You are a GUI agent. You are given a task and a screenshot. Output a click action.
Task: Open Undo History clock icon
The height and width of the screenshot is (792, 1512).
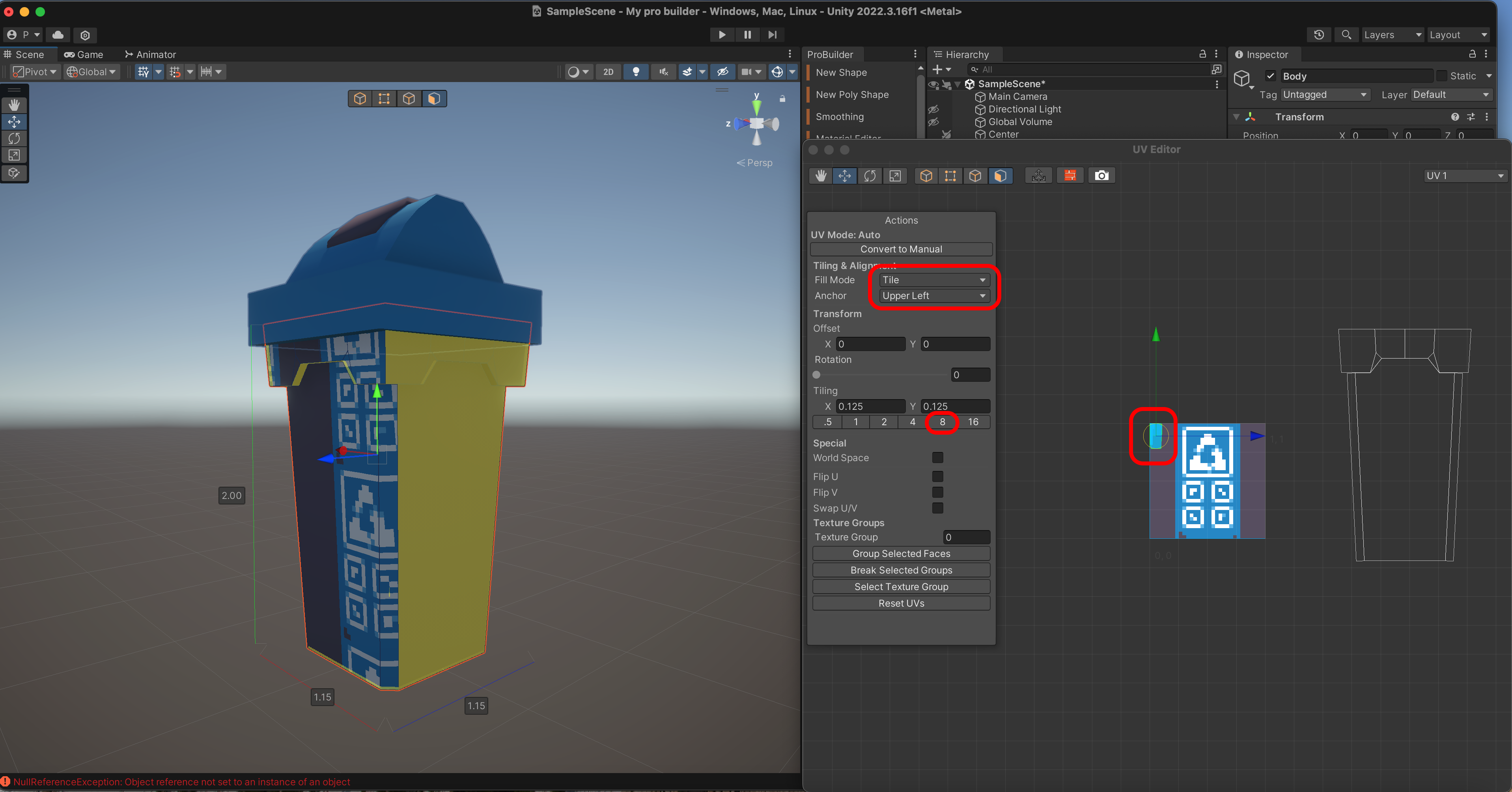pyautogui.click(x=1319, y=35)
